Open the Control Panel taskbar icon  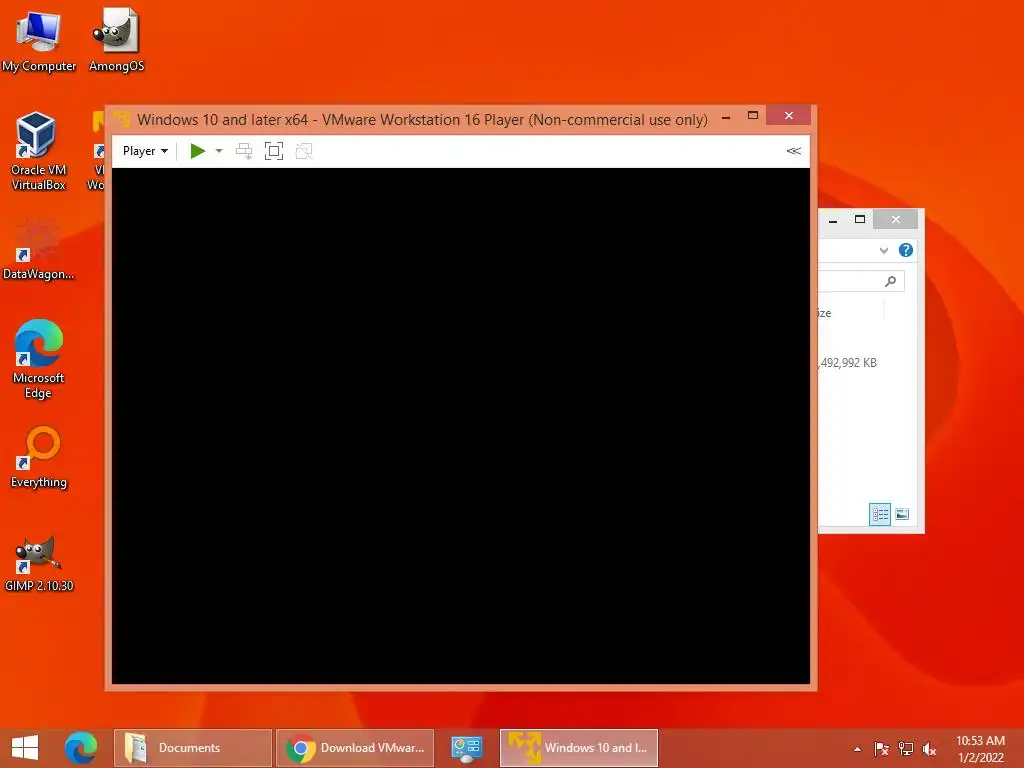(x=466, y=748)
